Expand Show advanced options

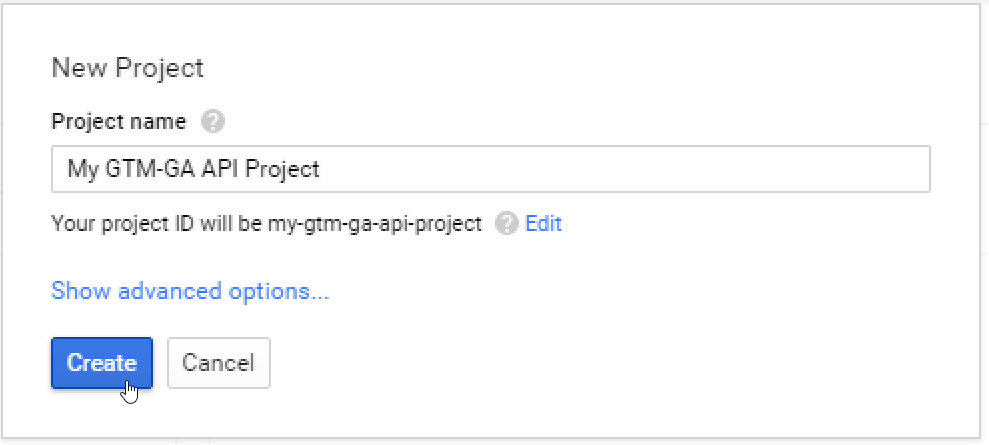click(x=190, y=292)
